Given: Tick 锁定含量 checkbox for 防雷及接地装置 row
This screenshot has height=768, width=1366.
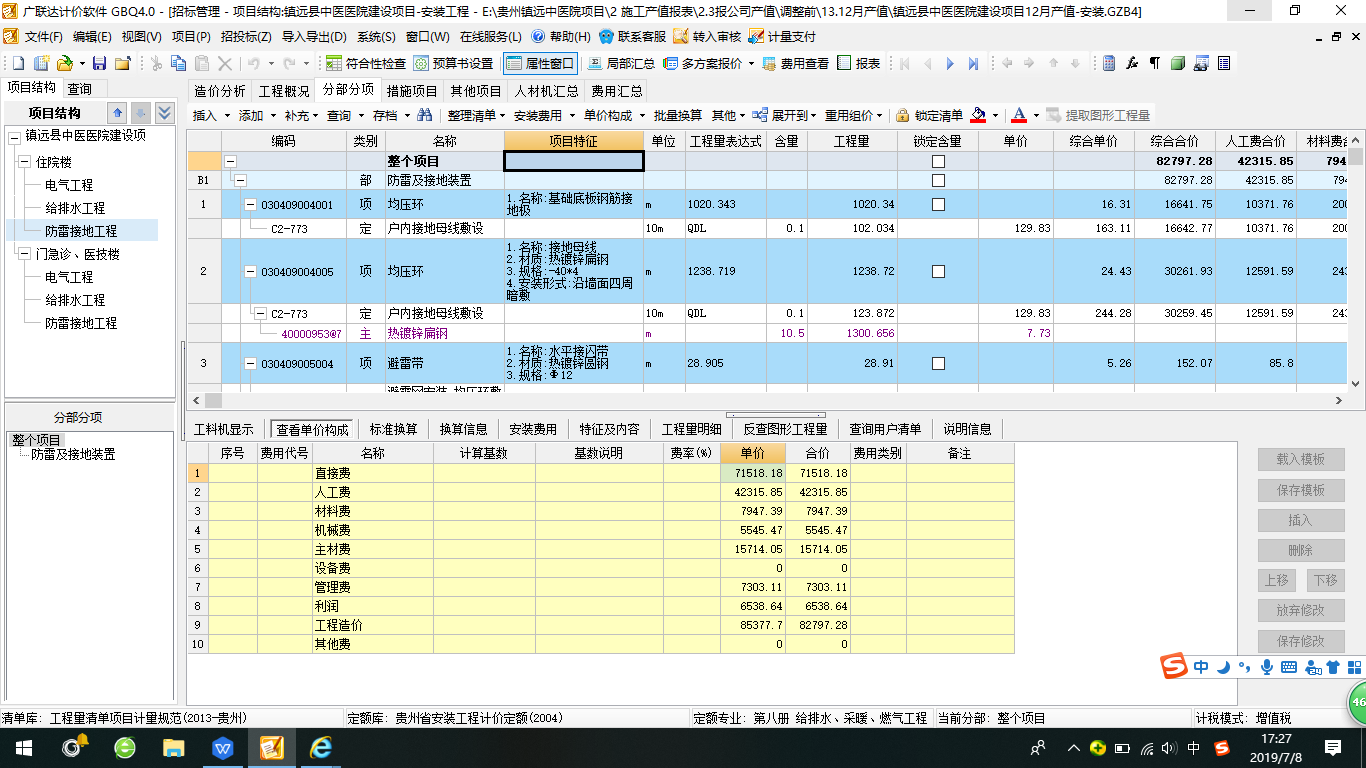Looking at the screenshot, I should 938,181.
